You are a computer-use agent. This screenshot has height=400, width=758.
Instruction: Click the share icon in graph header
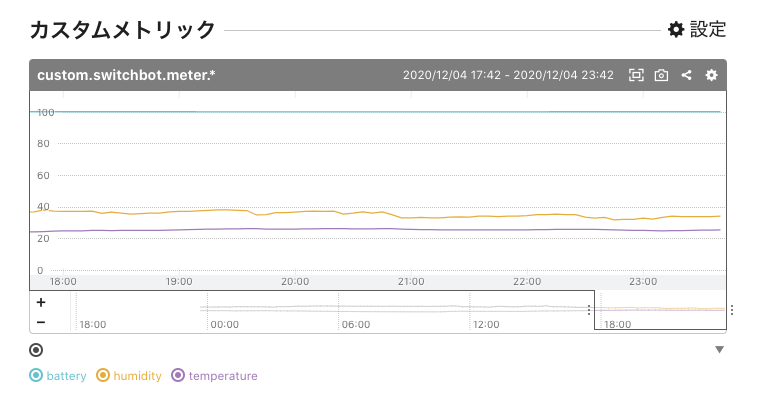(x=686, y=75)
